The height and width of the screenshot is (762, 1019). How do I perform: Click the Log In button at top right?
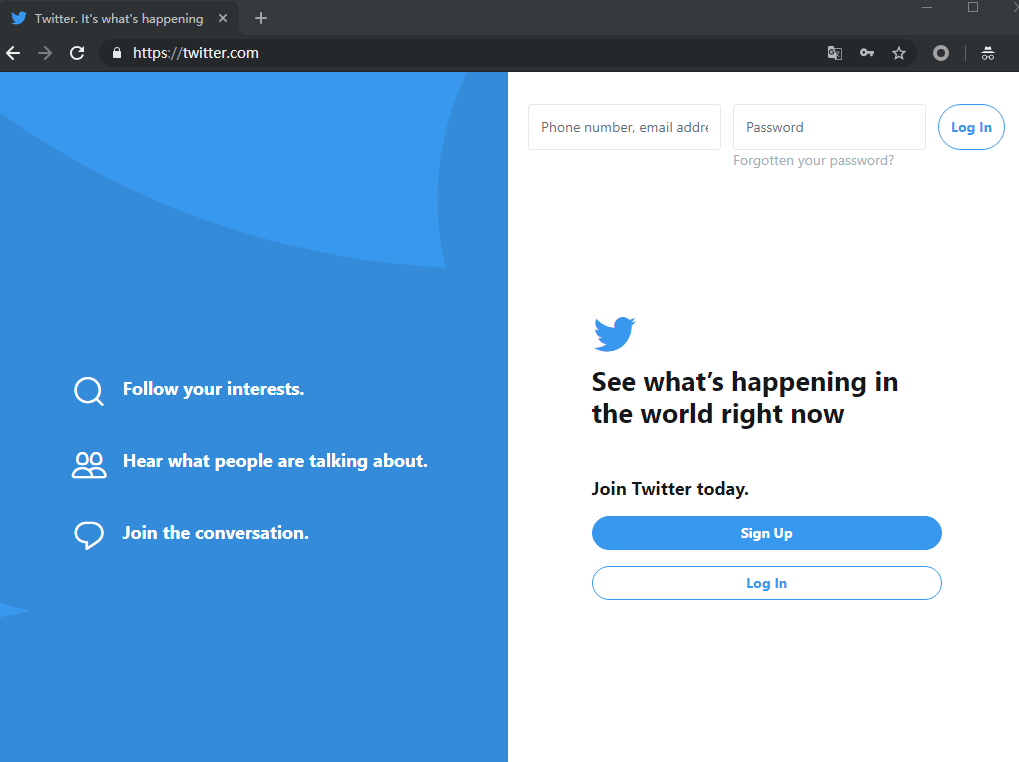click(x=971, y=127)
